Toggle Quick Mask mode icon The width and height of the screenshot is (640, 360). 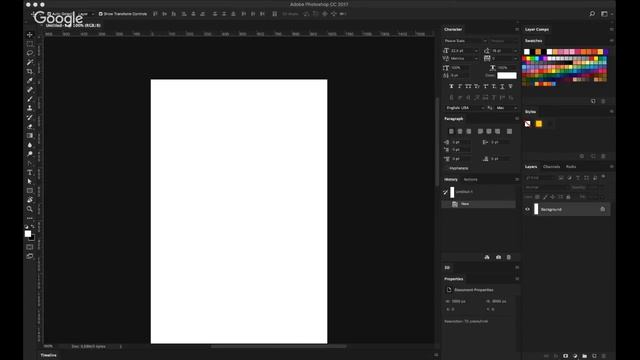(30, 247)
